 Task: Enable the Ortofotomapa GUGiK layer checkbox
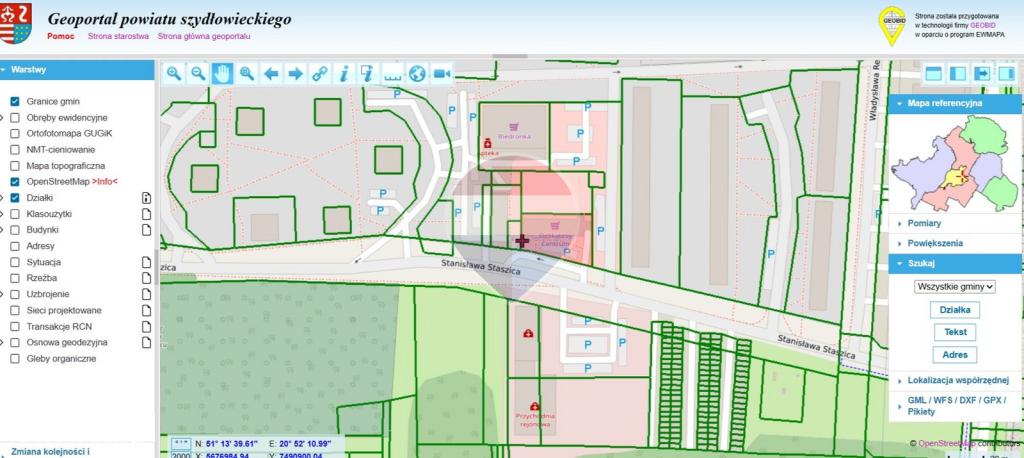pyautogui.click(x=14, y=133)
